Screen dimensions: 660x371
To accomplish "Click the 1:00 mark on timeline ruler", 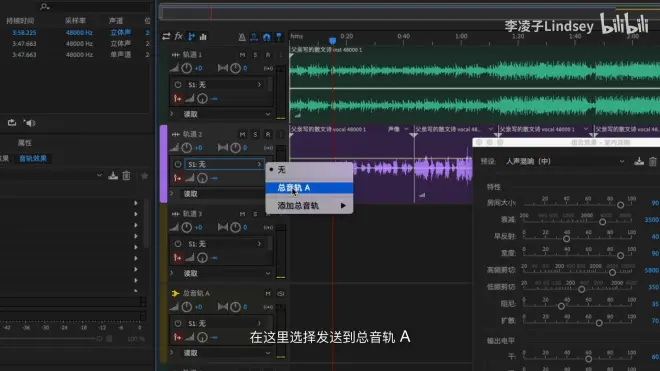I will (461, 36).
